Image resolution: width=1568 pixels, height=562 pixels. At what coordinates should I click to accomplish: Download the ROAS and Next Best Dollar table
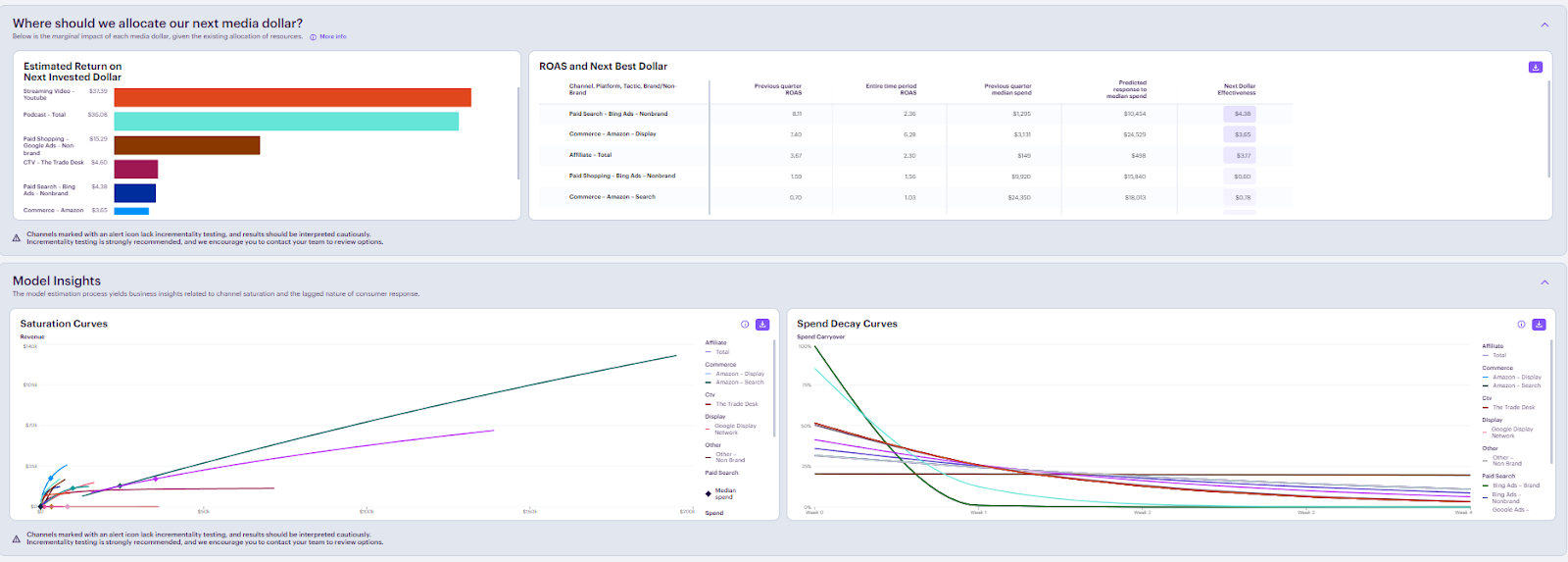(x=1535, y=67)
